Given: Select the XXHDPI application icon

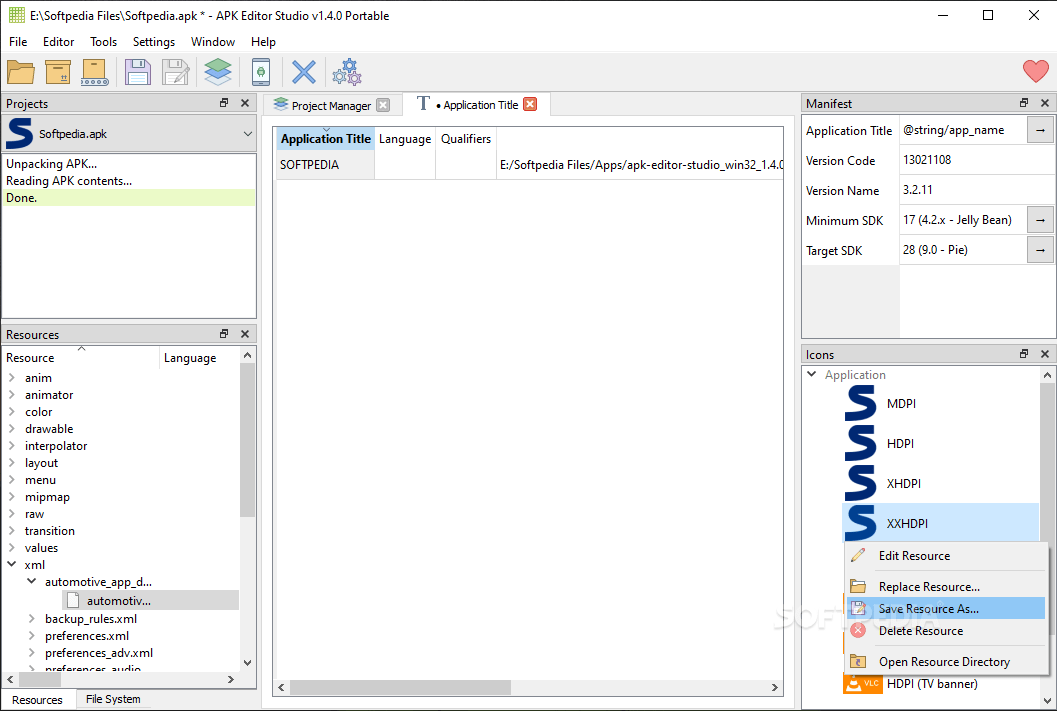Looking at the screenshot, I should 940,523.
